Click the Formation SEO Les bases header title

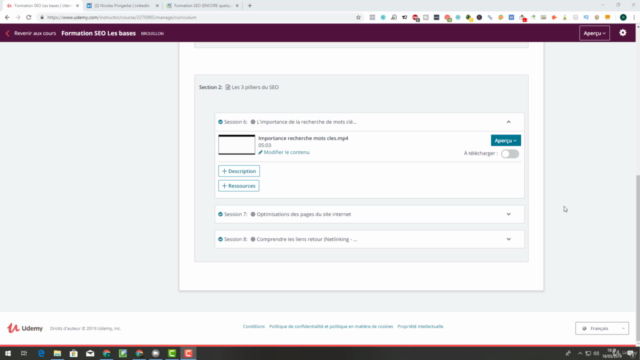pos(98,33)
